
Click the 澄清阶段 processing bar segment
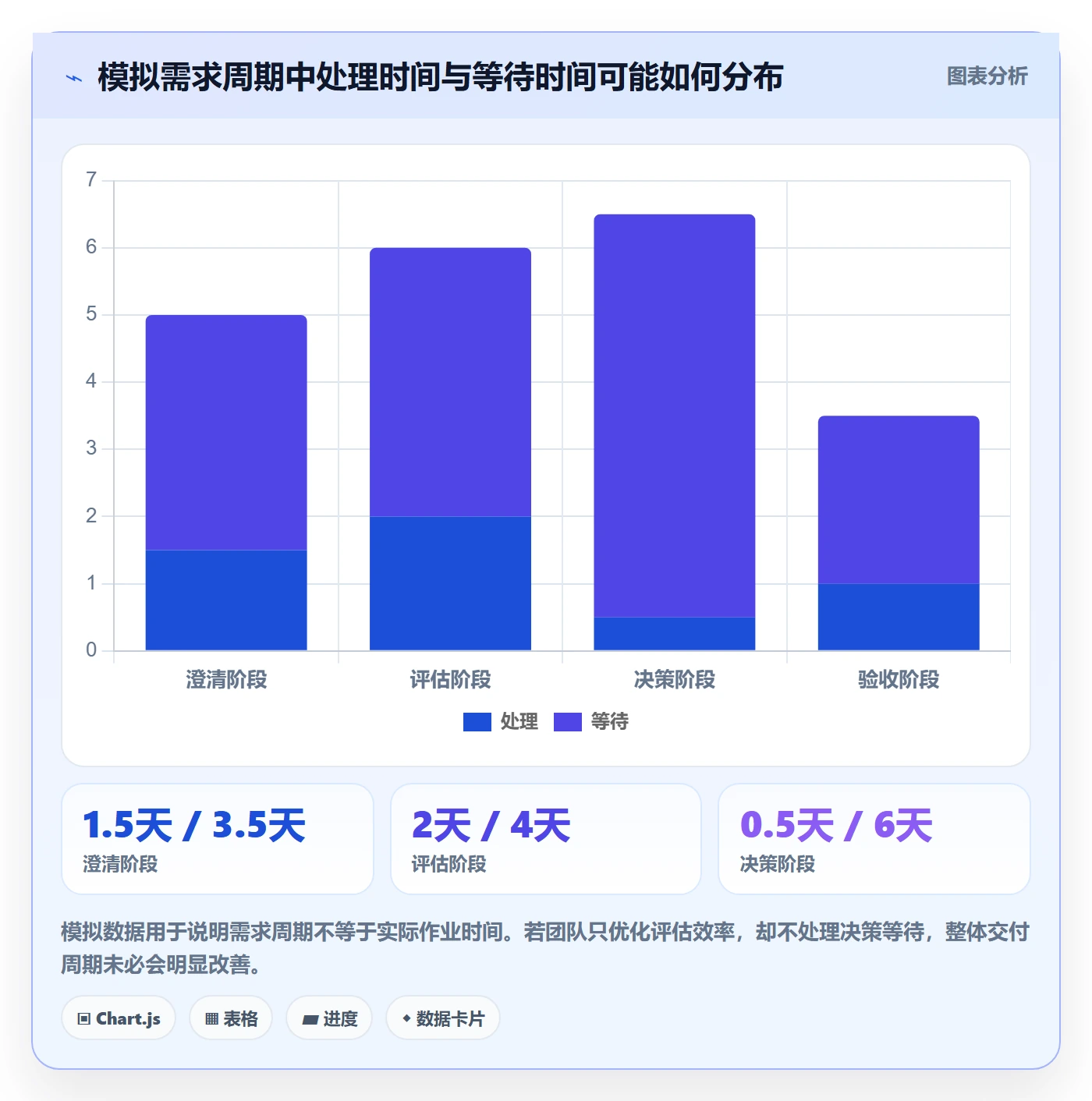(226, 600)
